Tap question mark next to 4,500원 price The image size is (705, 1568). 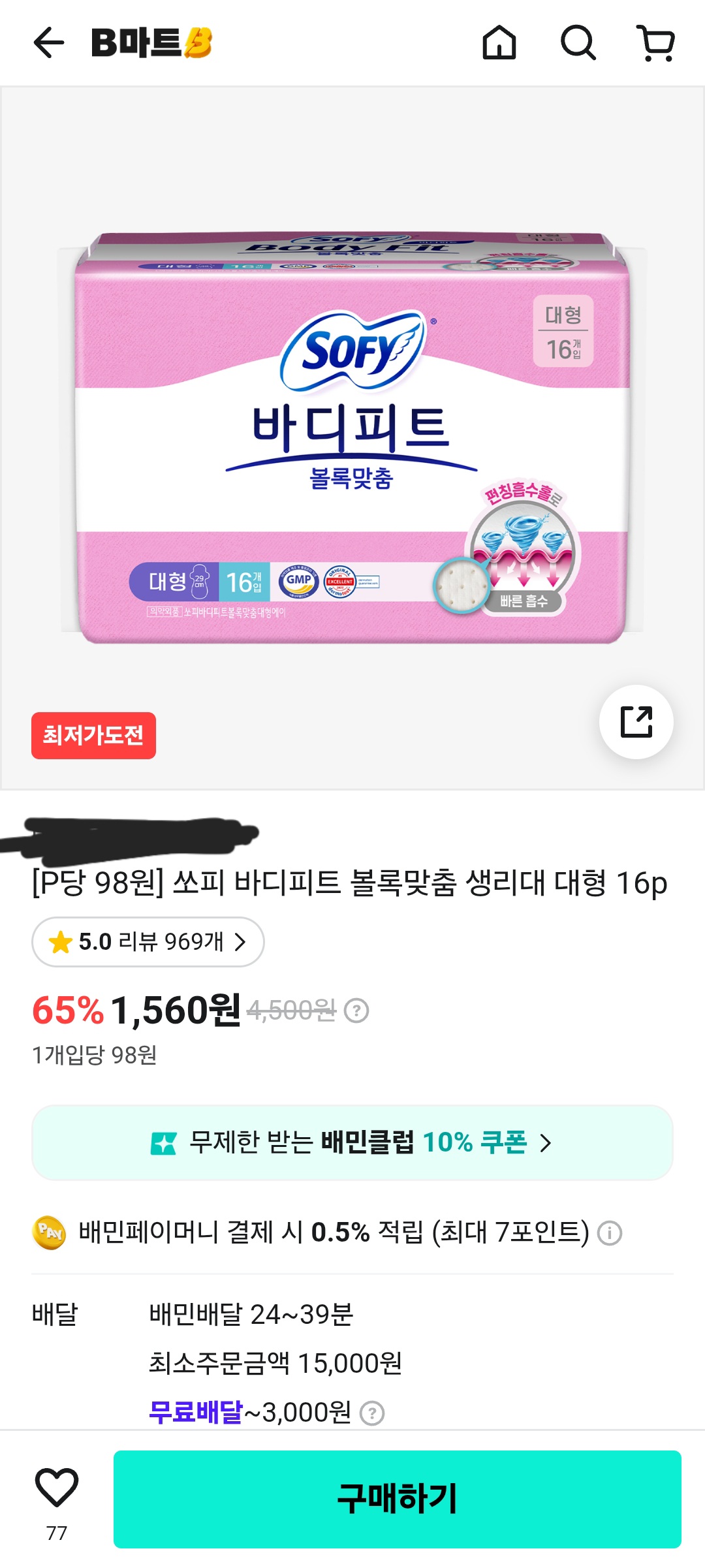(x=356, y=1011)
